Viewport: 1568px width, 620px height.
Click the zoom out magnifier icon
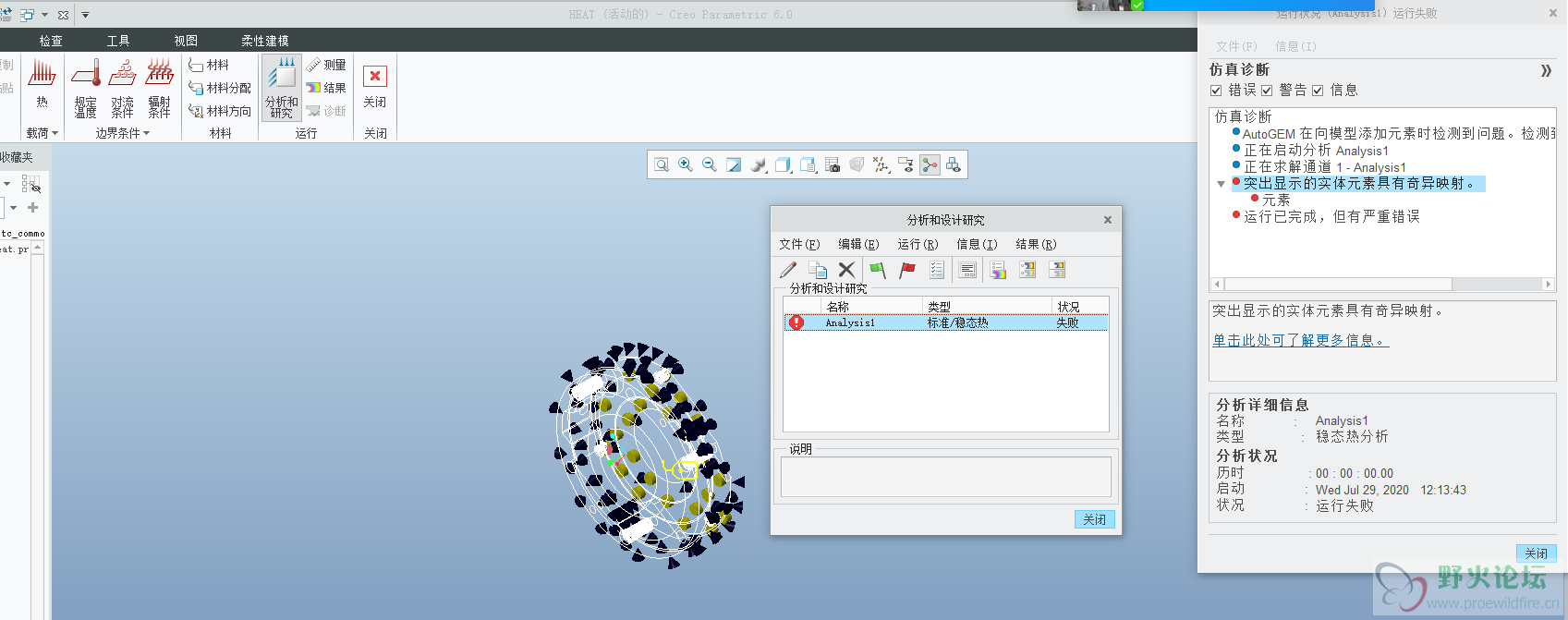tap(710, 164)
